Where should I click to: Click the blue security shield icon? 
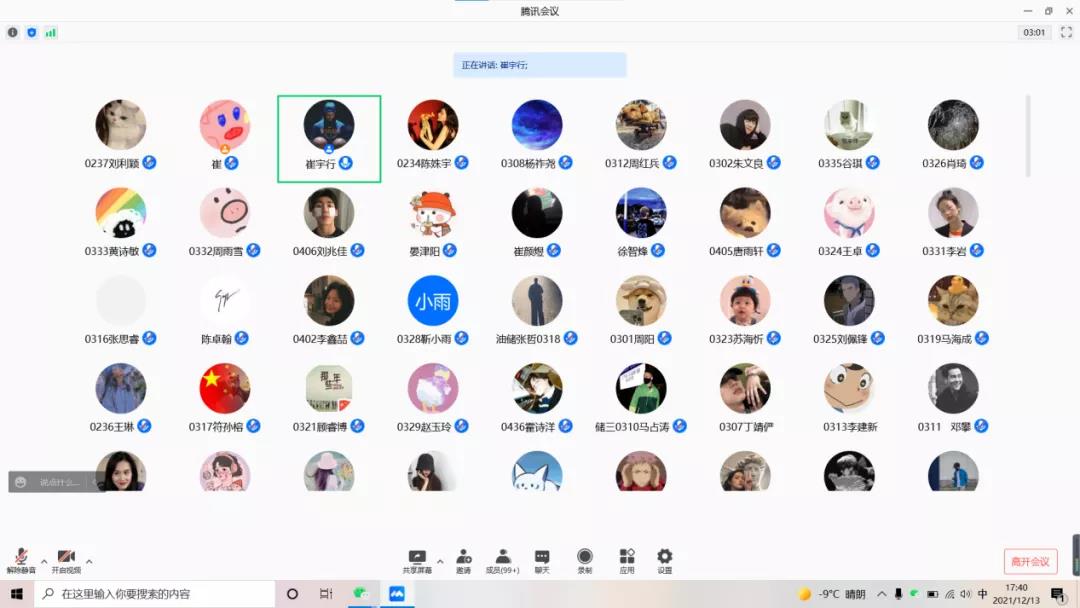(32, 32)
